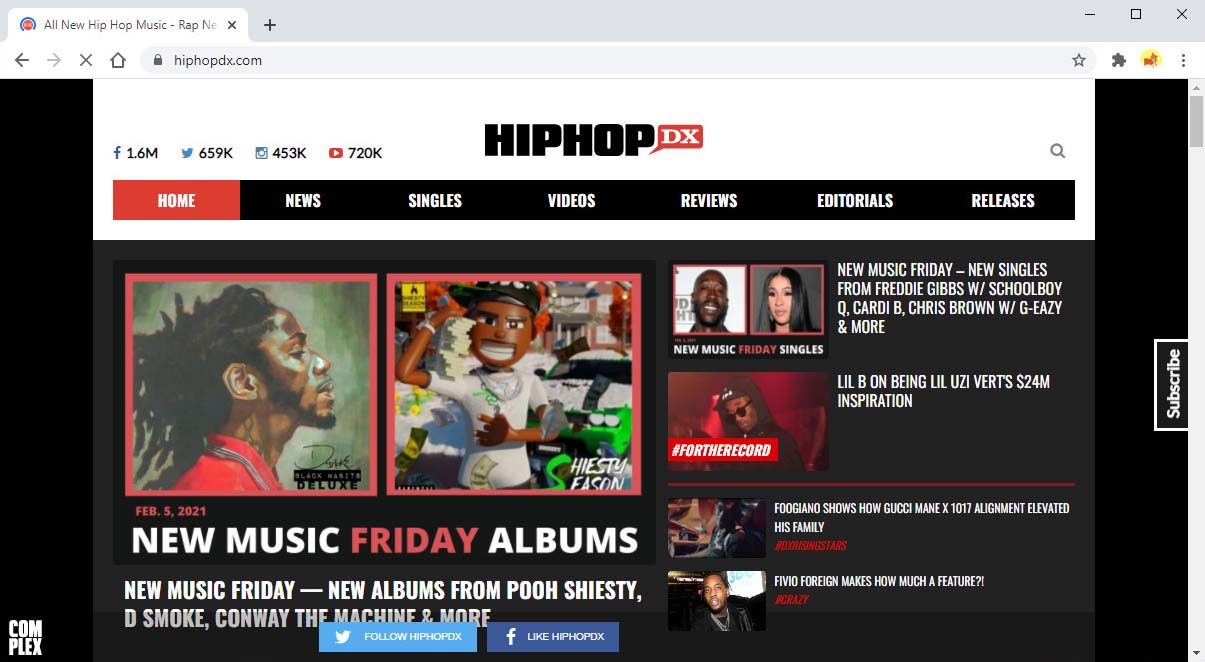Click the site search magnifier icon

click(1058, 151)
